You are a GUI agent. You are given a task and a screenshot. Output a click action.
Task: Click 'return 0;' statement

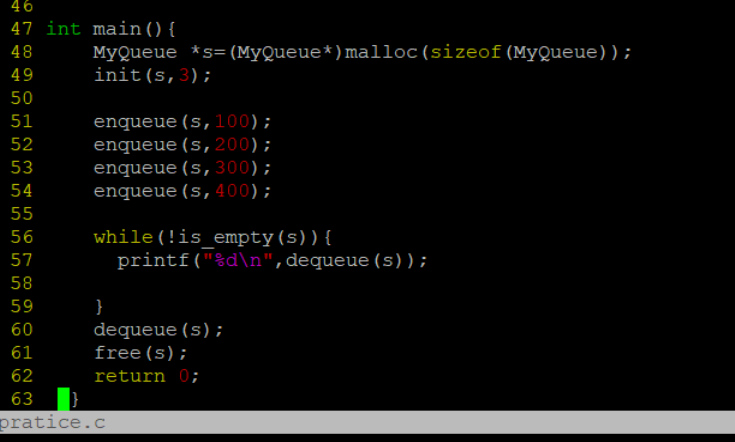[147, 376]
